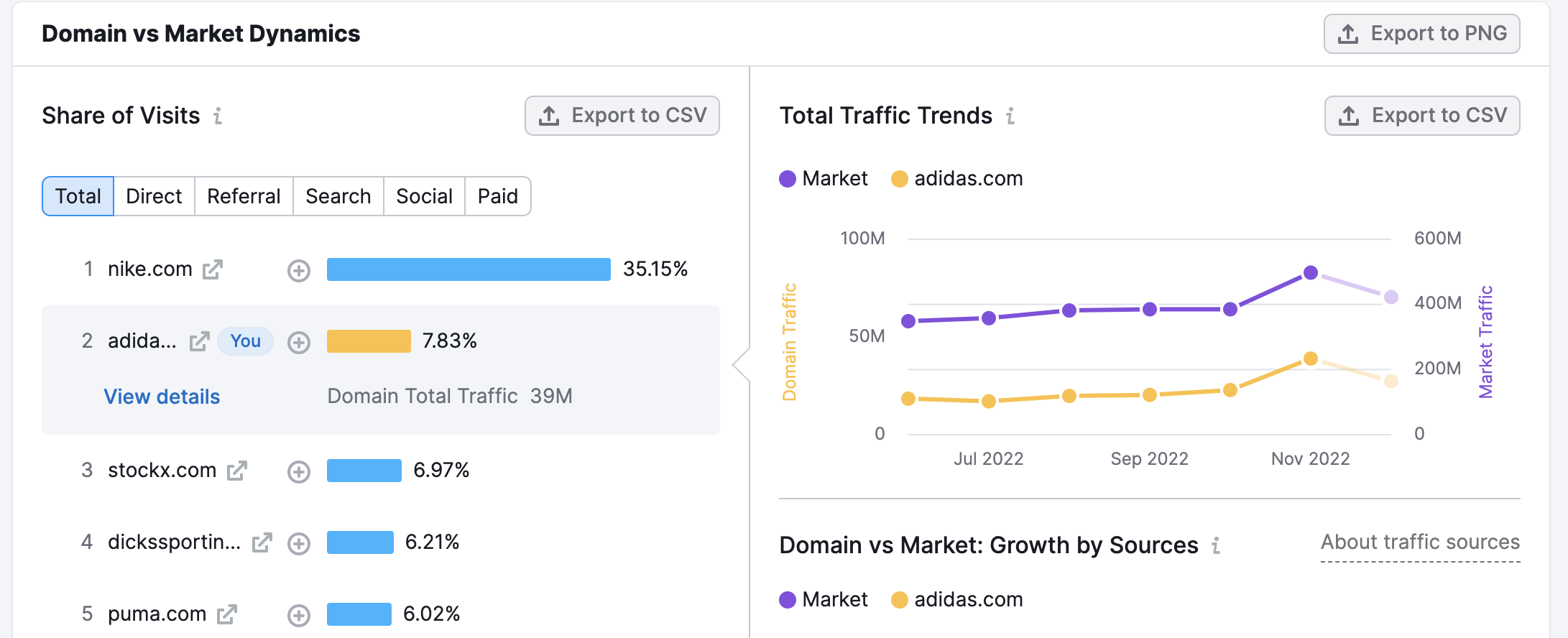Switch to the Search tab
1568x638 pixels.
click(338, 196)
